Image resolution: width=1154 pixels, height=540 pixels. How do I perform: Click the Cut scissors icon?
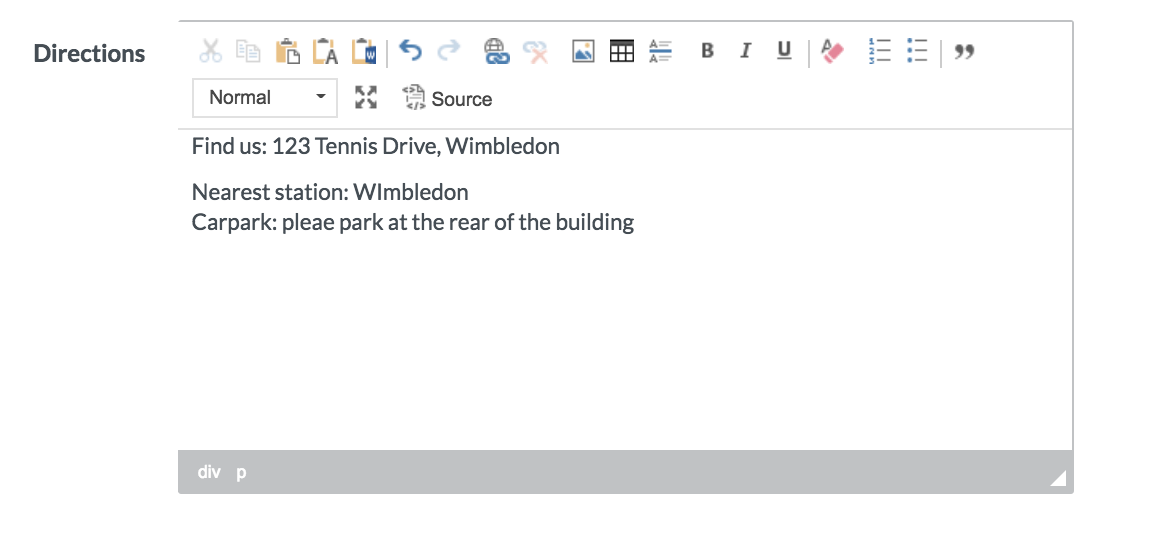pos(210,51)
